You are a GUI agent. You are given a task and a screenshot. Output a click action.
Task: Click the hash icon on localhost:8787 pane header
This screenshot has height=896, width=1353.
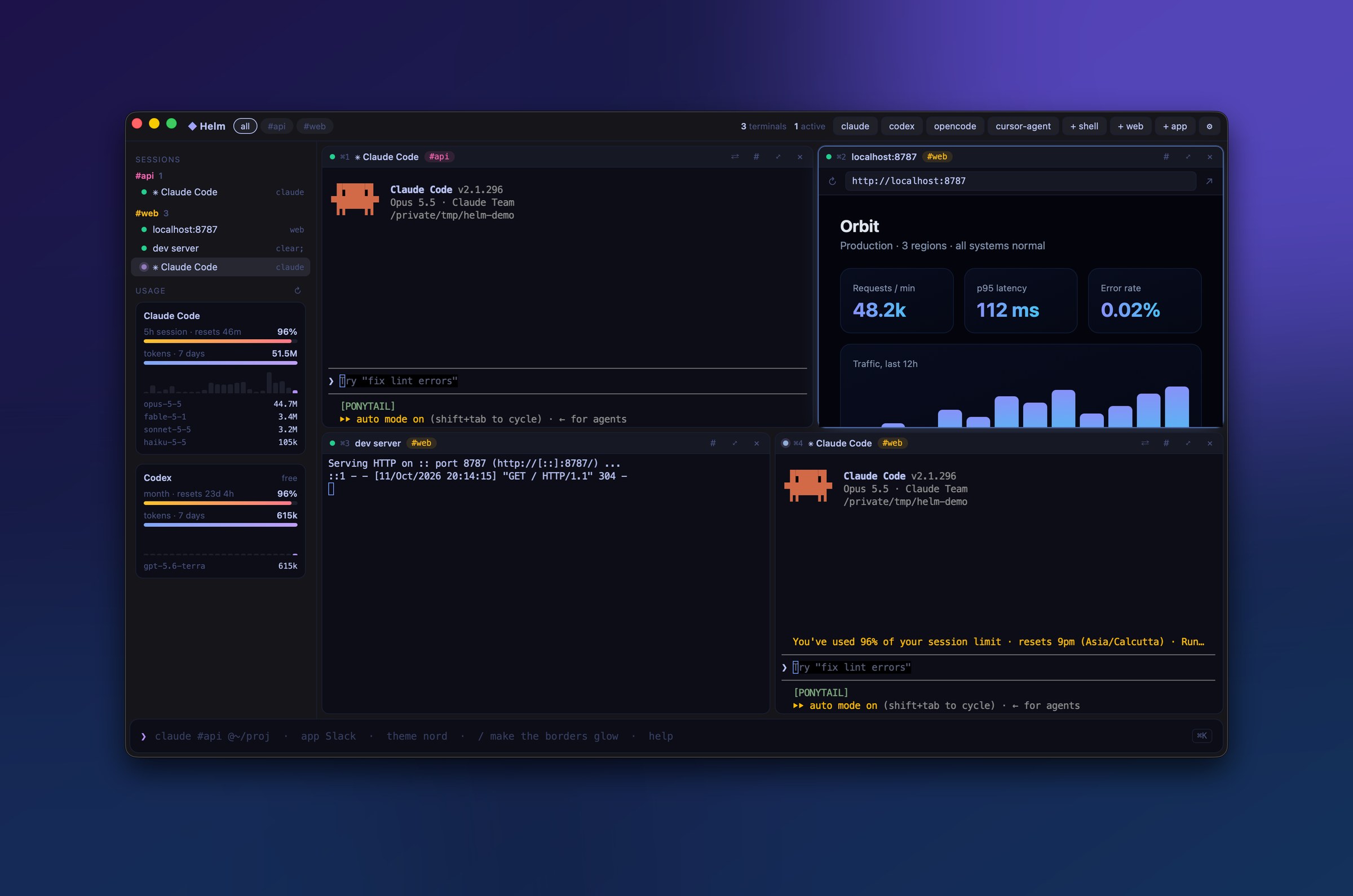(1166, 157)
